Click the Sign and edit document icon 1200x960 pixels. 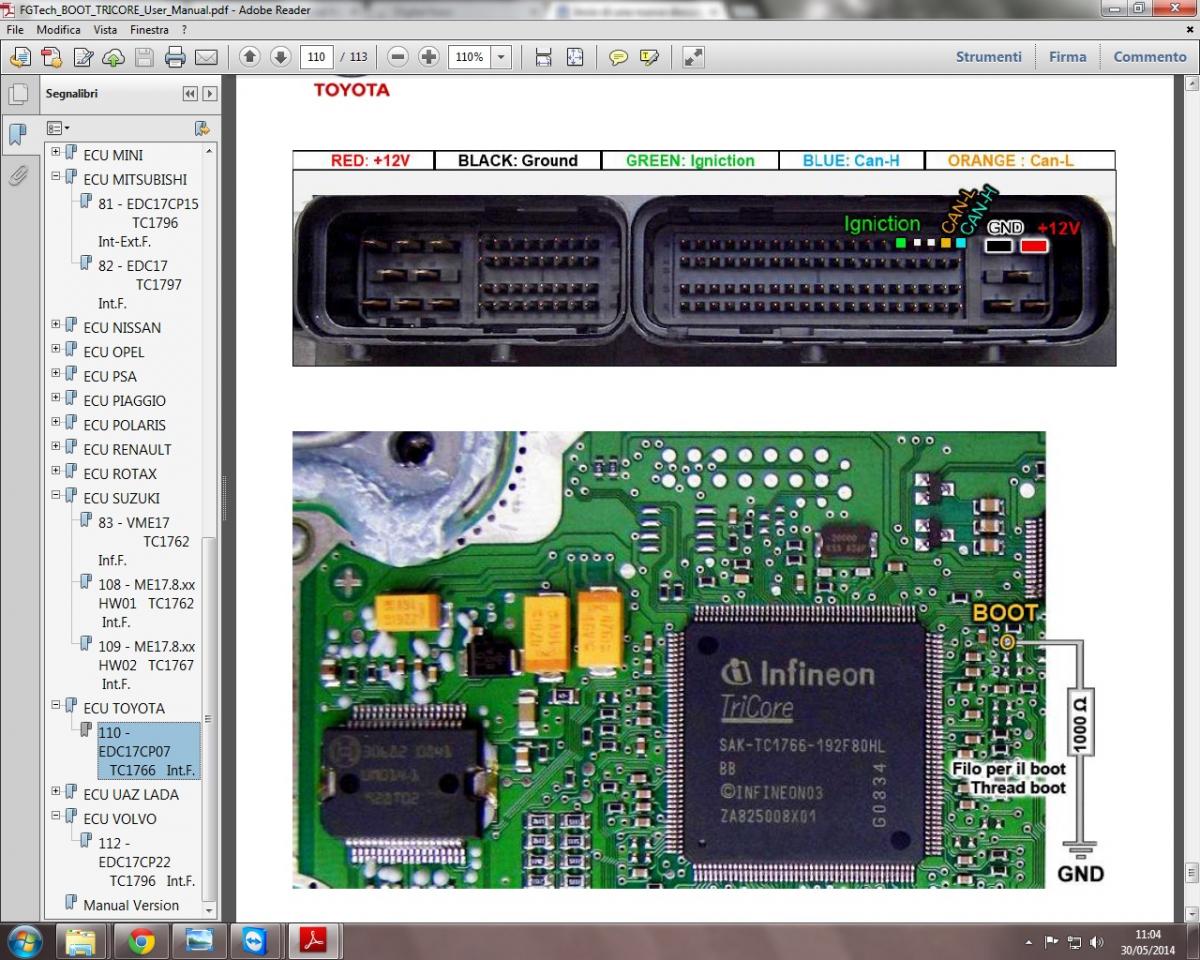pos(83,57)
